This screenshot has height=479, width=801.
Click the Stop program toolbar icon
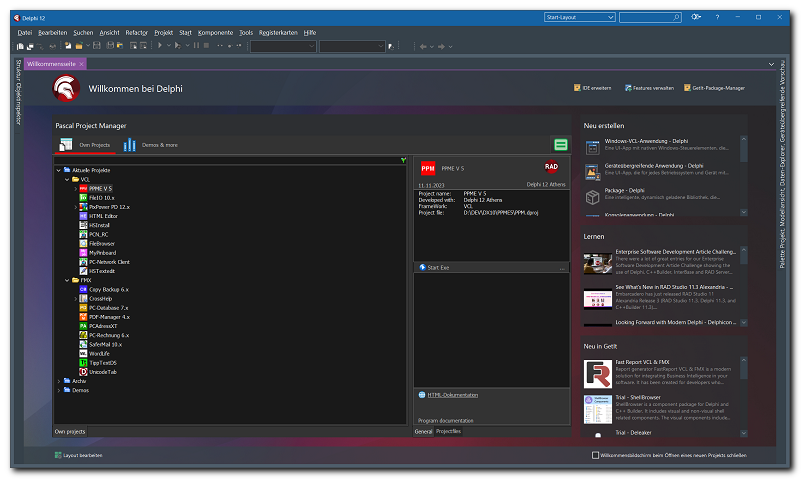[206, 46]
